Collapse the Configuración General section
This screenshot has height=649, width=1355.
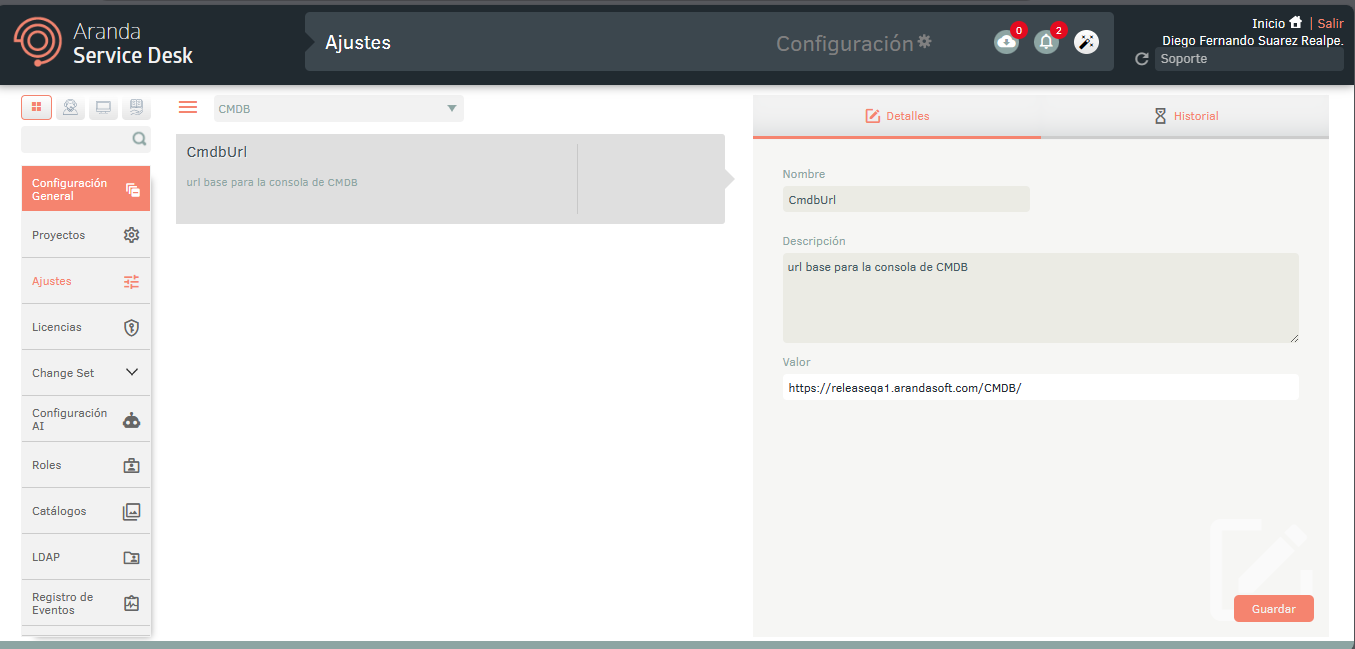[86, 189]
